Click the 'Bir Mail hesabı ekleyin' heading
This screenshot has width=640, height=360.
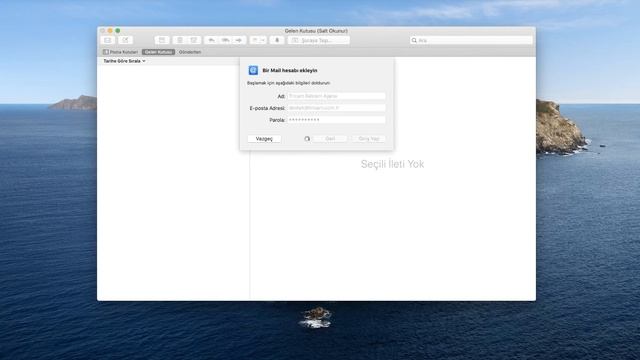pos(290,70)
